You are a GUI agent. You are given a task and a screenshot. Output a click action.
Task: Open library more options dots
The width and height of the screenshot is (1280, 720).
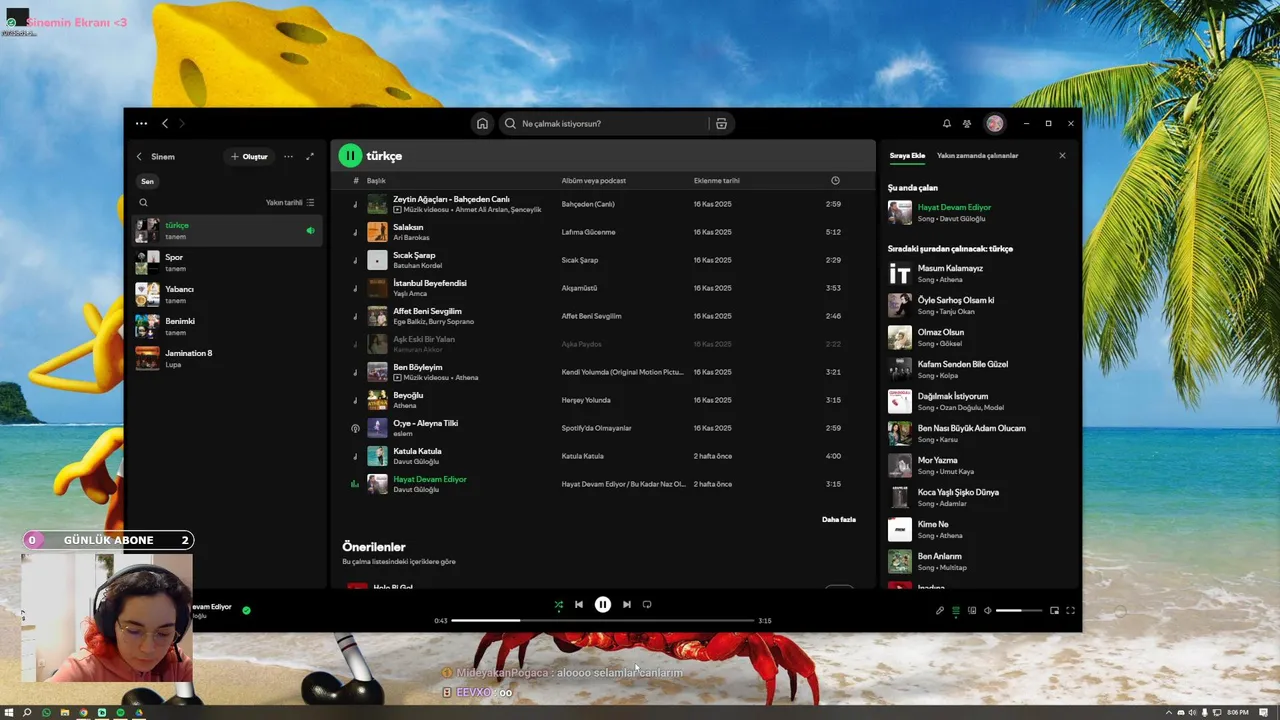pos(288,156)
